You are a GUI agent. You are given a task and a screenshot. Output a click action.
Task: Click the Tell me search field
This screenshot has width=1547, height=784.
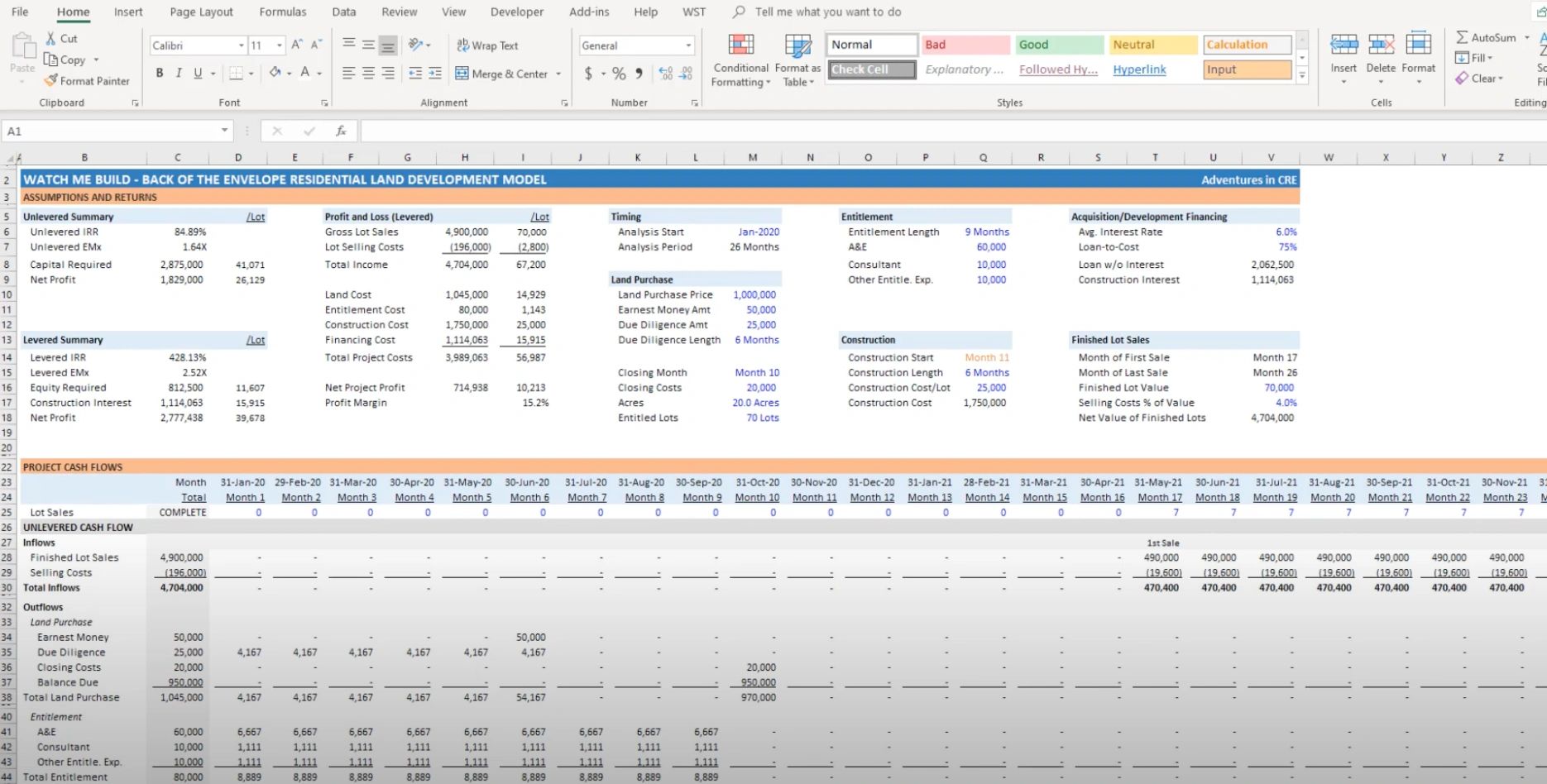click(827, 12)
